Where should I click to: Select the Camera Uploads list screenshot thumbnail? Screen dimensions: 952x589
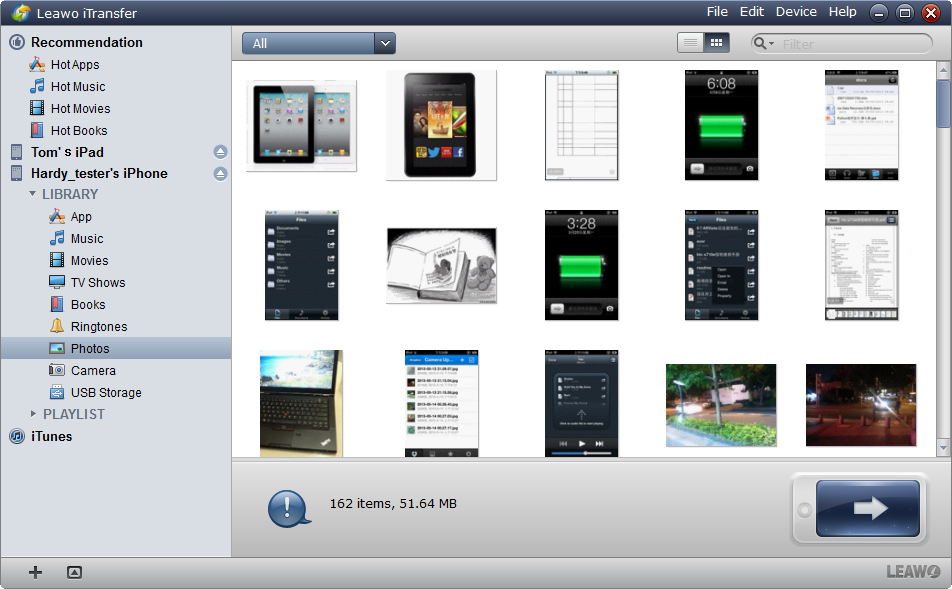point(441,403)
